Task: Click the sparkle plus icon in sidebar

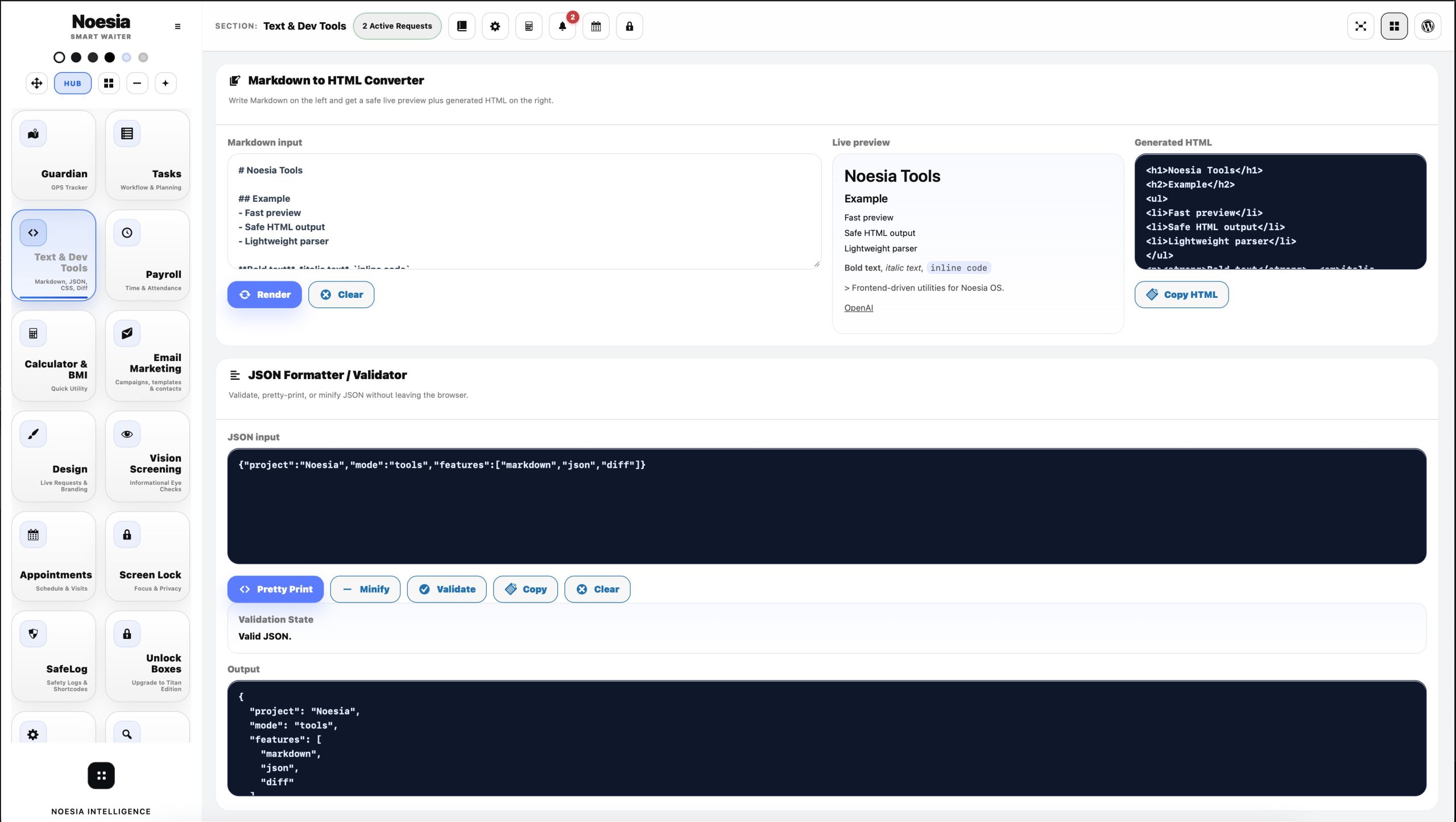Action: (x=166, y=84)
